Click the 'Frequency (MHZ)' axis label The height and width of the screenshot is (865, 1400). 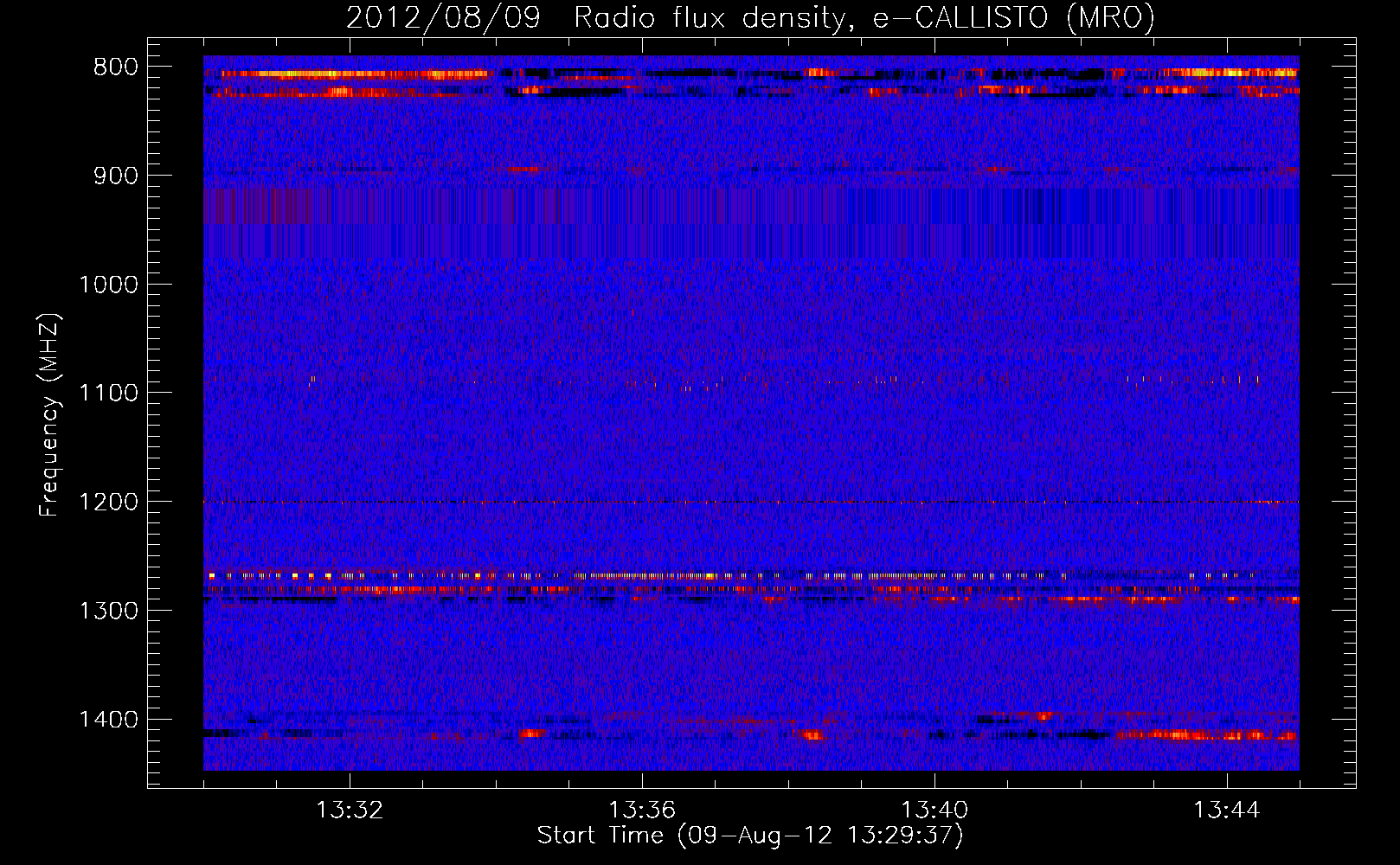[48, 414]
